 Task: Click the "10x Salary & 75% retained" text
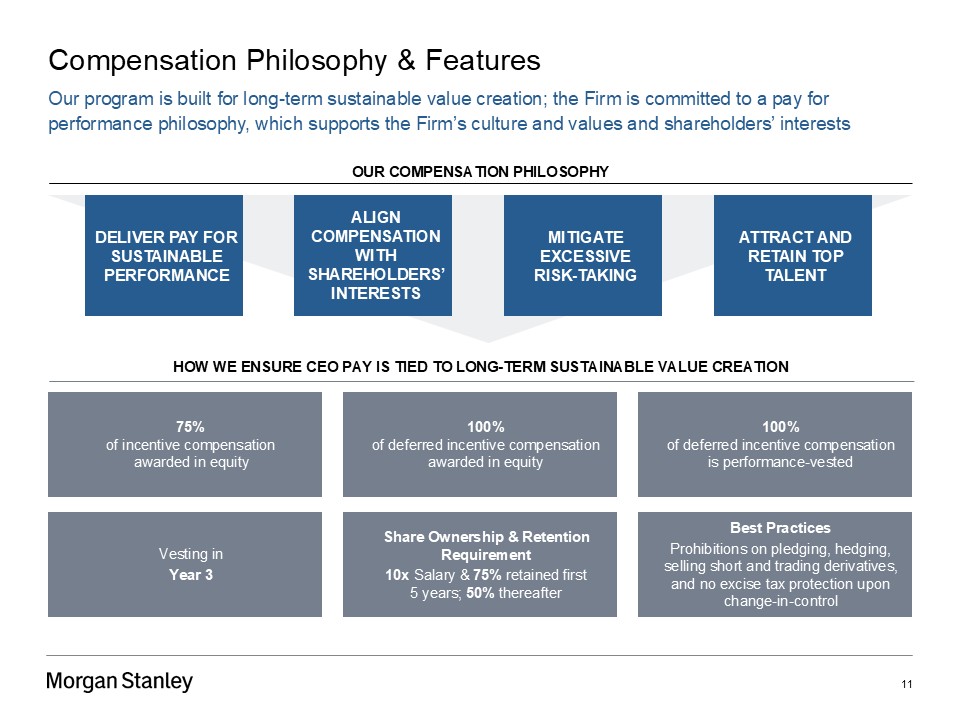click(485, 575)
